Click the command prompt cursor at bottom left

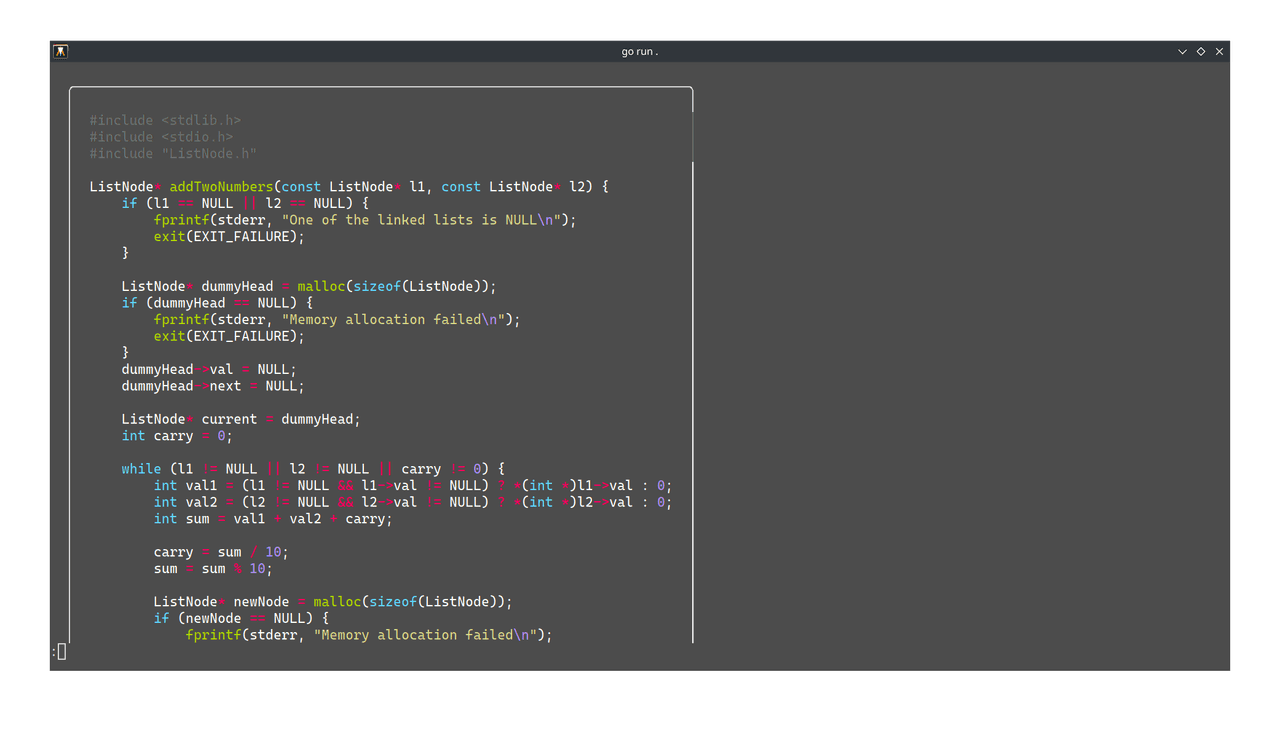pos(61,652)
